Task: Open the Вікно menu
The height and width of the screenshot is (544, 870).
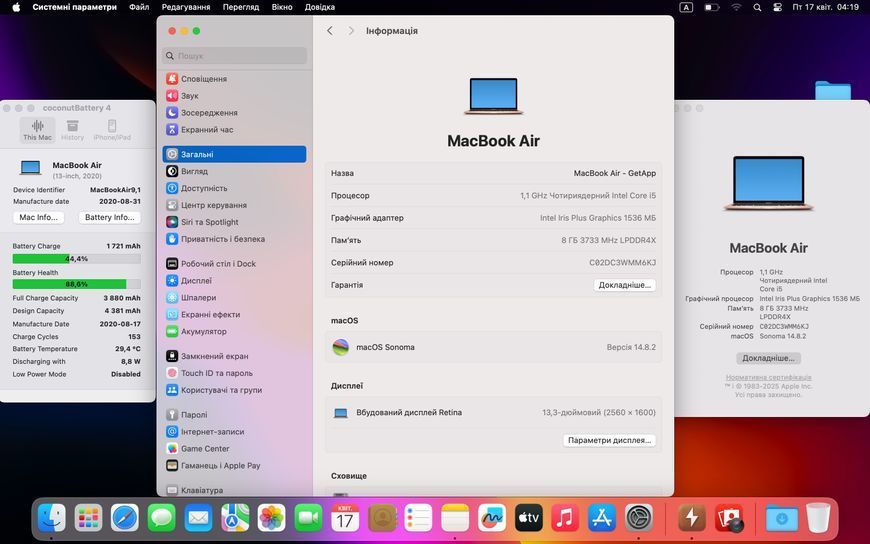Action: pos(282,7)
